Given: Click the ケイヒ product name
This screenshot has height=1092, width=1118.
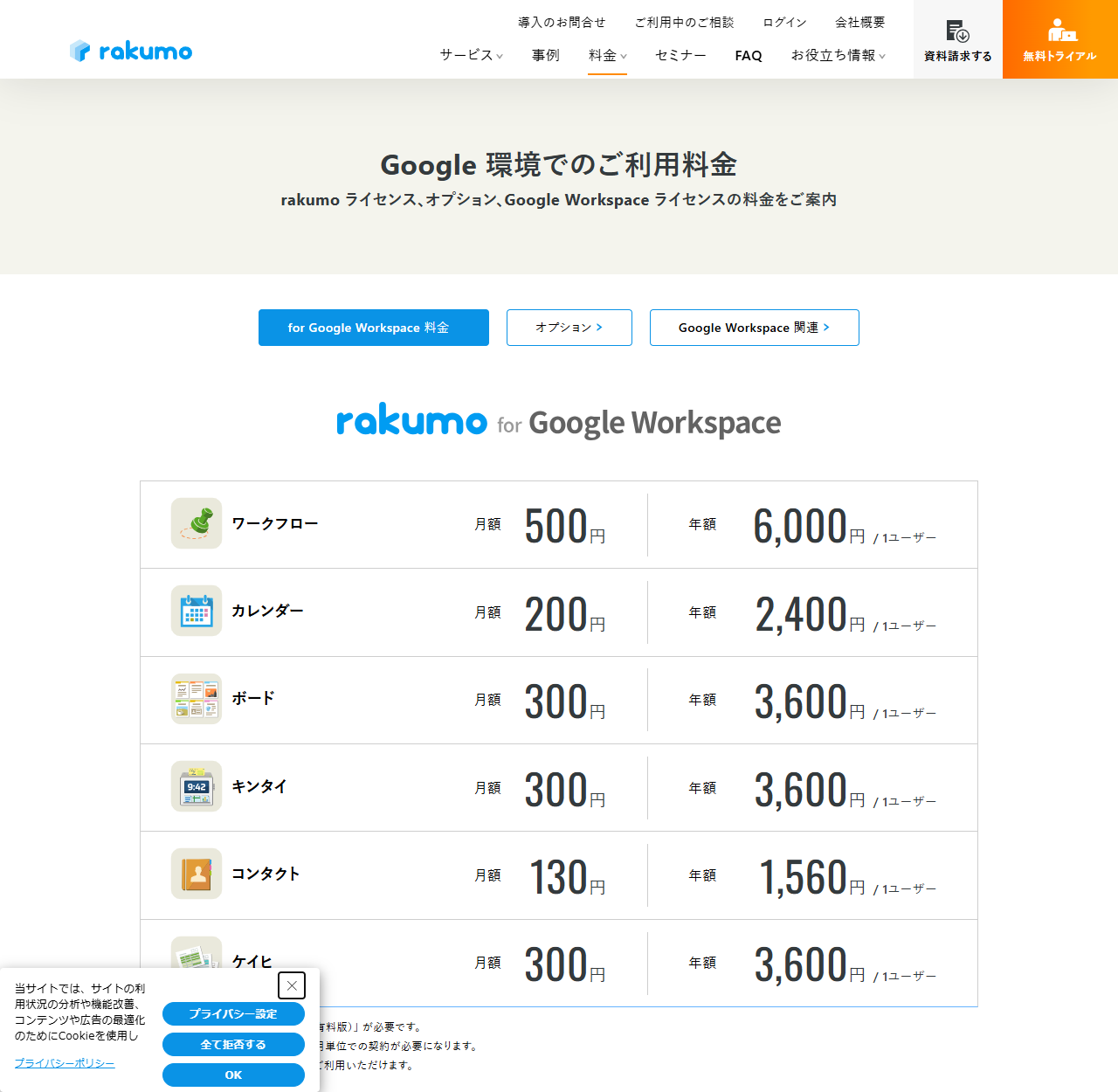Looking at the screenshot, I should click(x=252, y=961).
